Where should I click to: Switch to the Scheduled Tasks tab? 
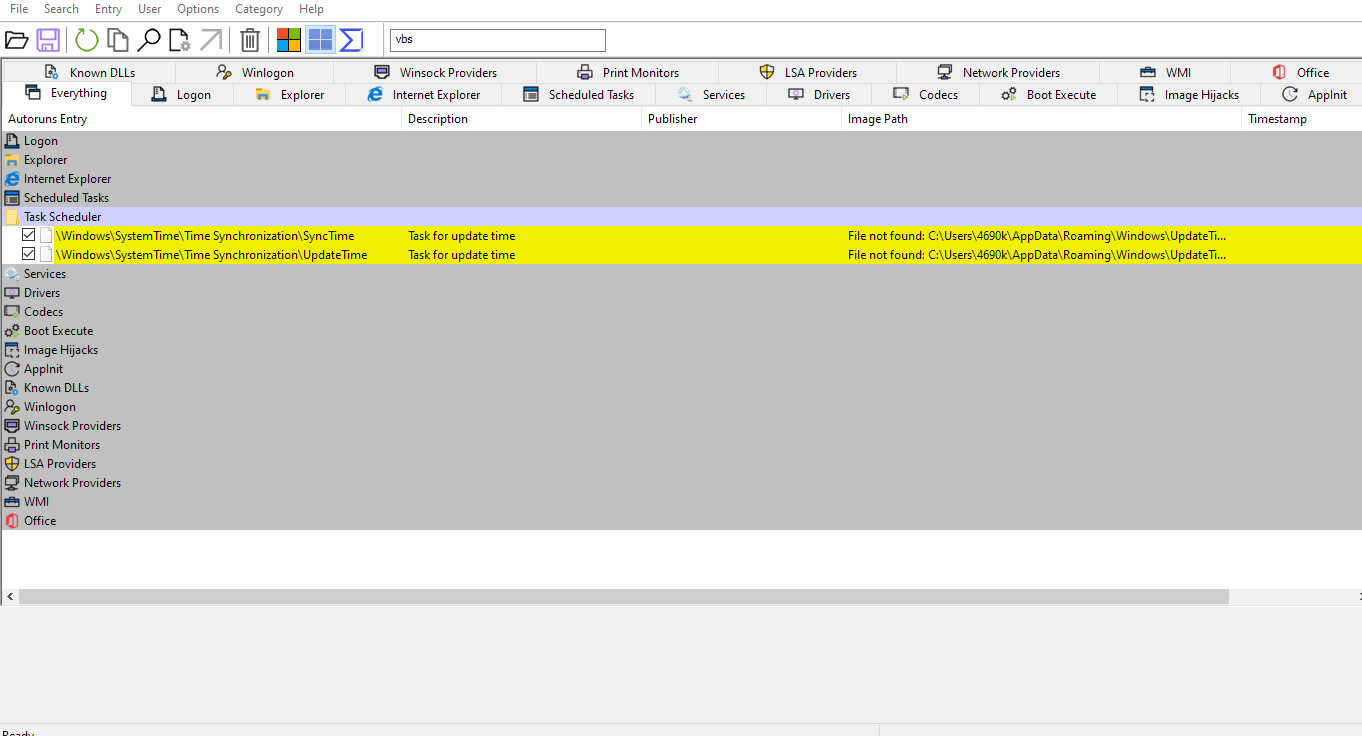pyautogui.click(x=579, y=95)
